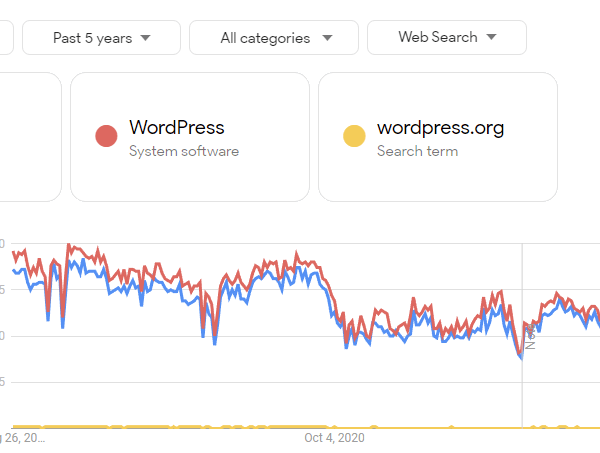Click the arrow icon beside "Past 5 years"
The width and height of the screenshot is (600, 453).
pos(145,38)
